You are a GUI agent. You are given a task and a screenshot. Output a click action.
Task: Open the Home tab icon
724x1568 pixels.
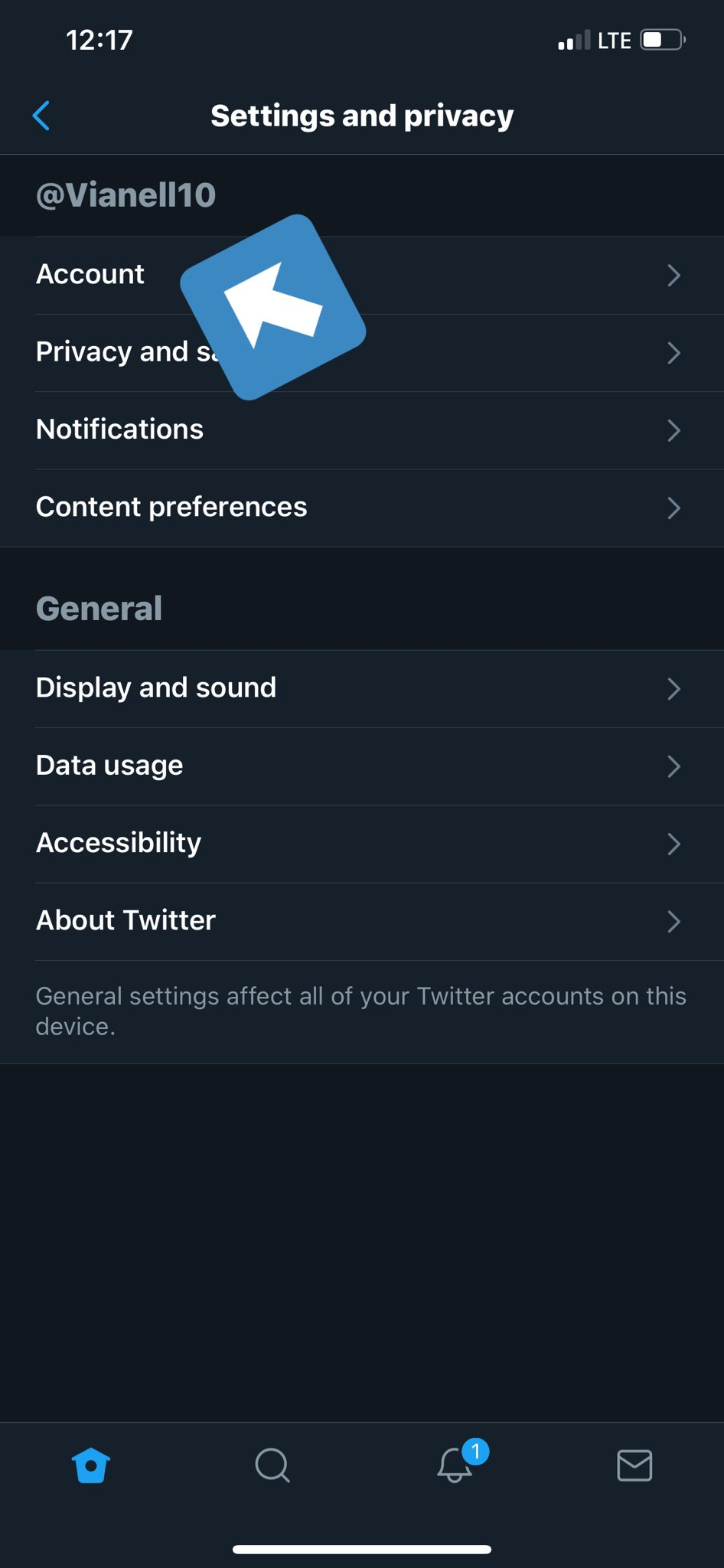pos(91,1465)
